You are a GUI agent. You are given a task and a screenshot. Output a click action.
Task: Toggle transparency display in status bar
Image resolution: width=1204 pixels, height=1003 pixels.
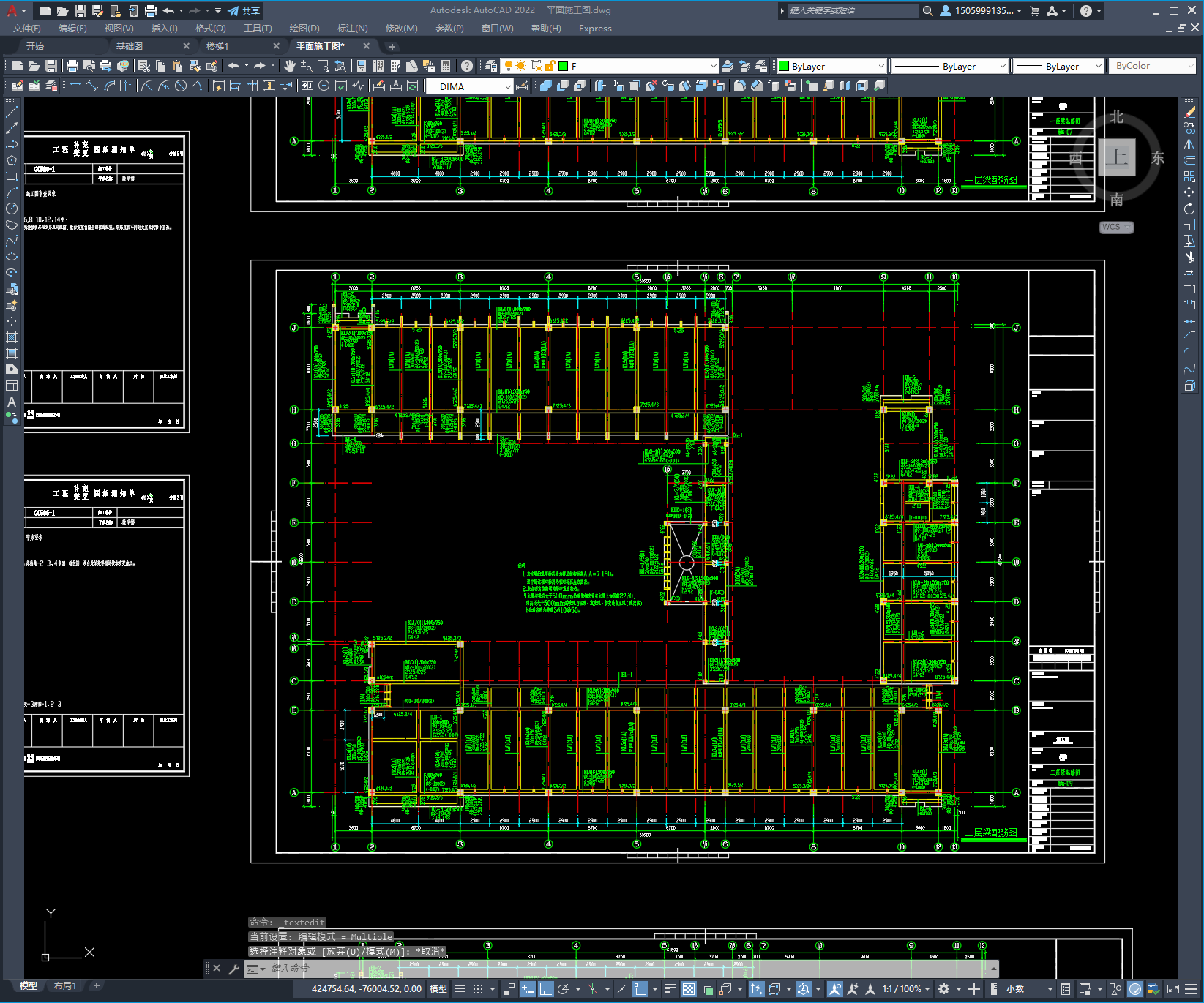(x=689, y=989)
